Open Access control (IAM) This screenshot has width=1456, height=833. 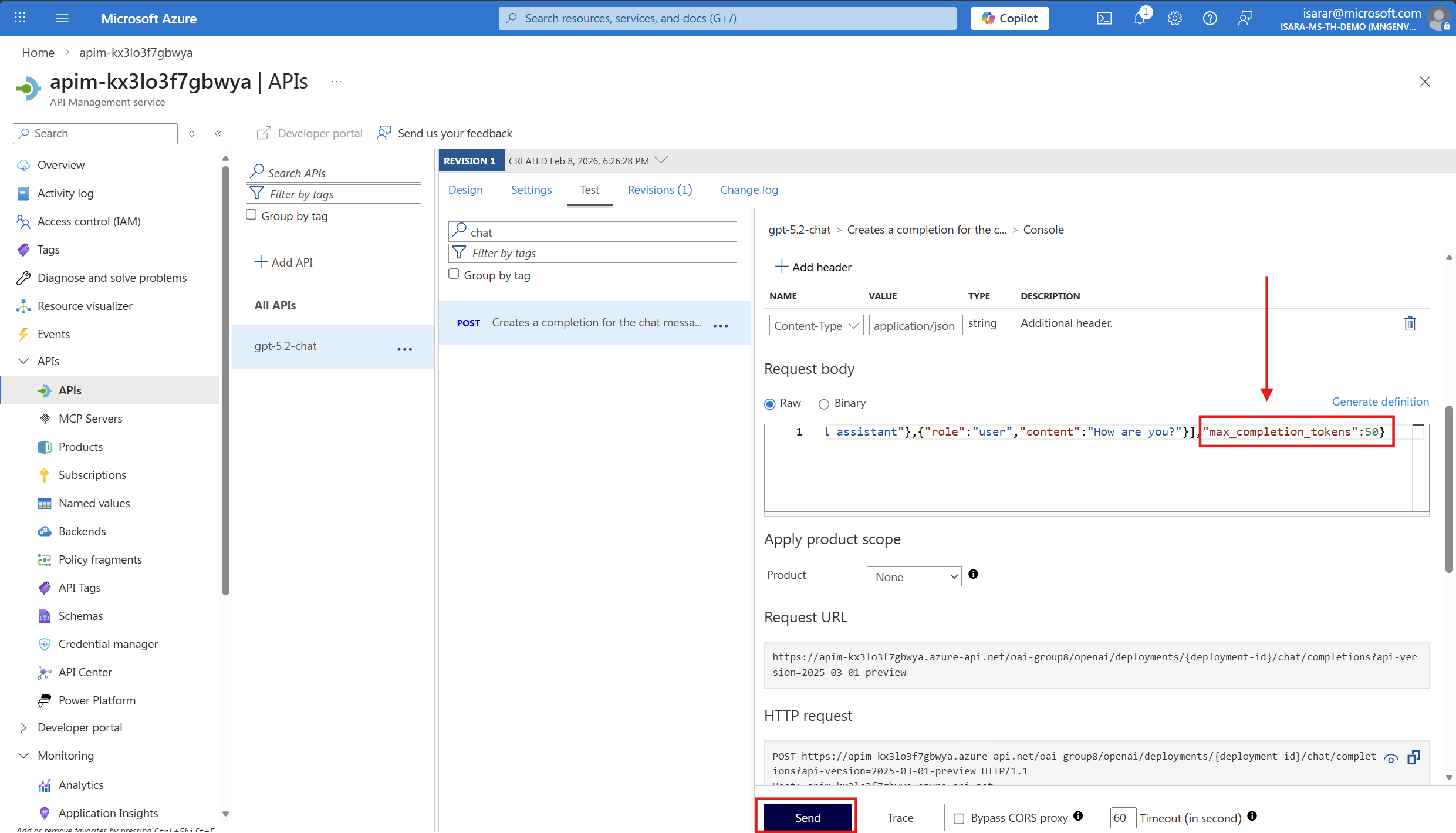(x=89, y=221)
